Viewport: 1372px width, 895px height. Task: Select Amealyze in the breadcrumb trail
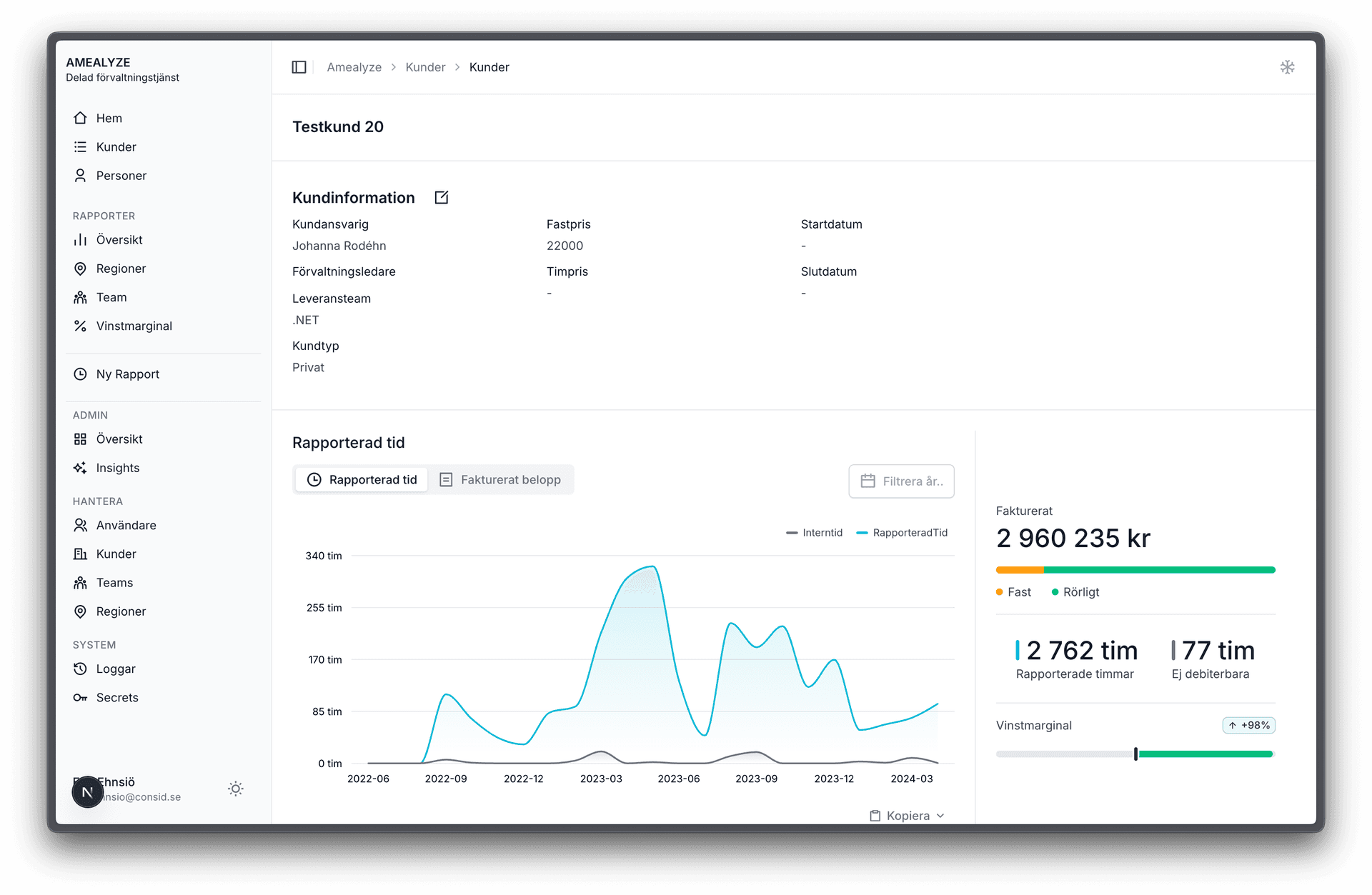click(354, 66)
